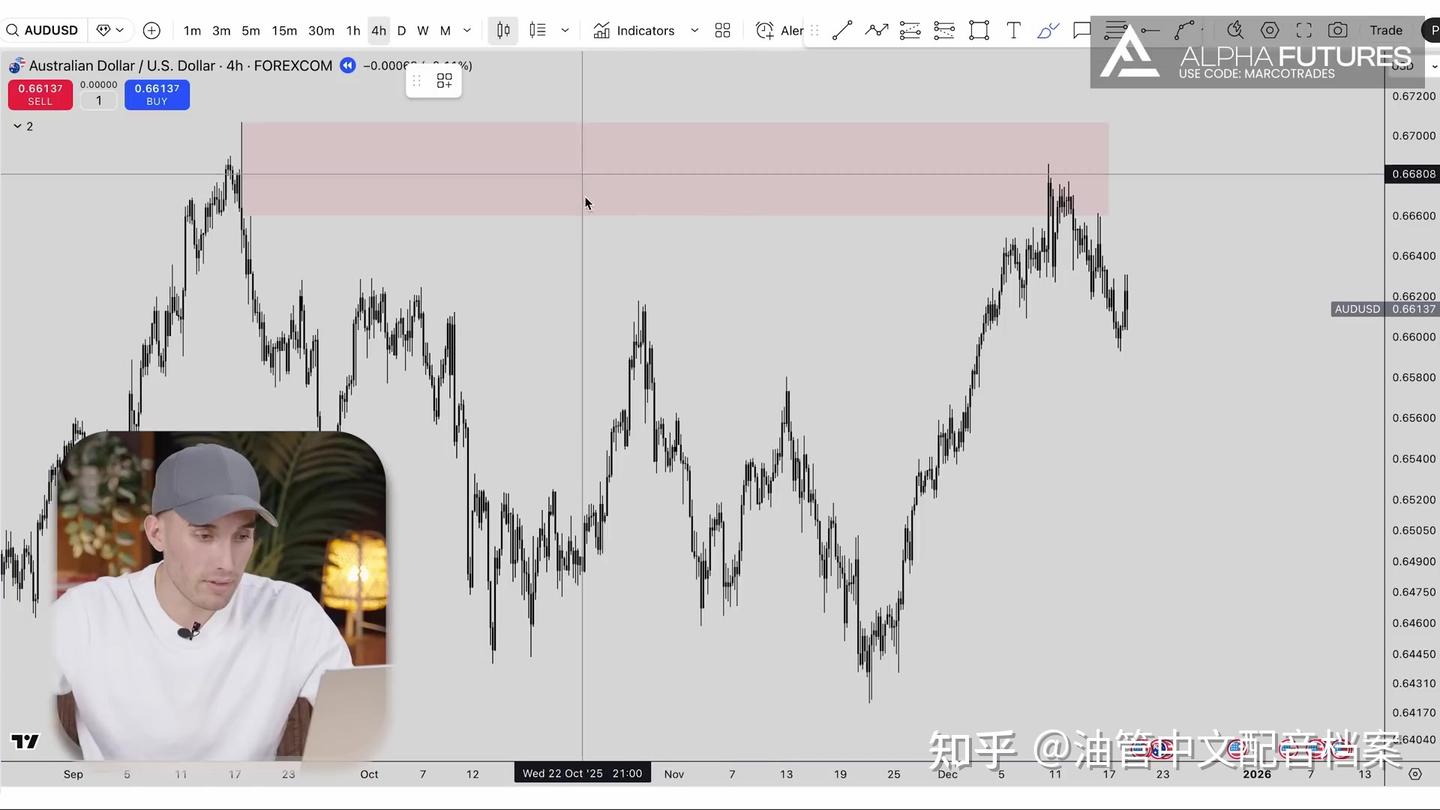Click the blue BUY 0.66137 button
Screen dimensions: 1440x810
157,95
